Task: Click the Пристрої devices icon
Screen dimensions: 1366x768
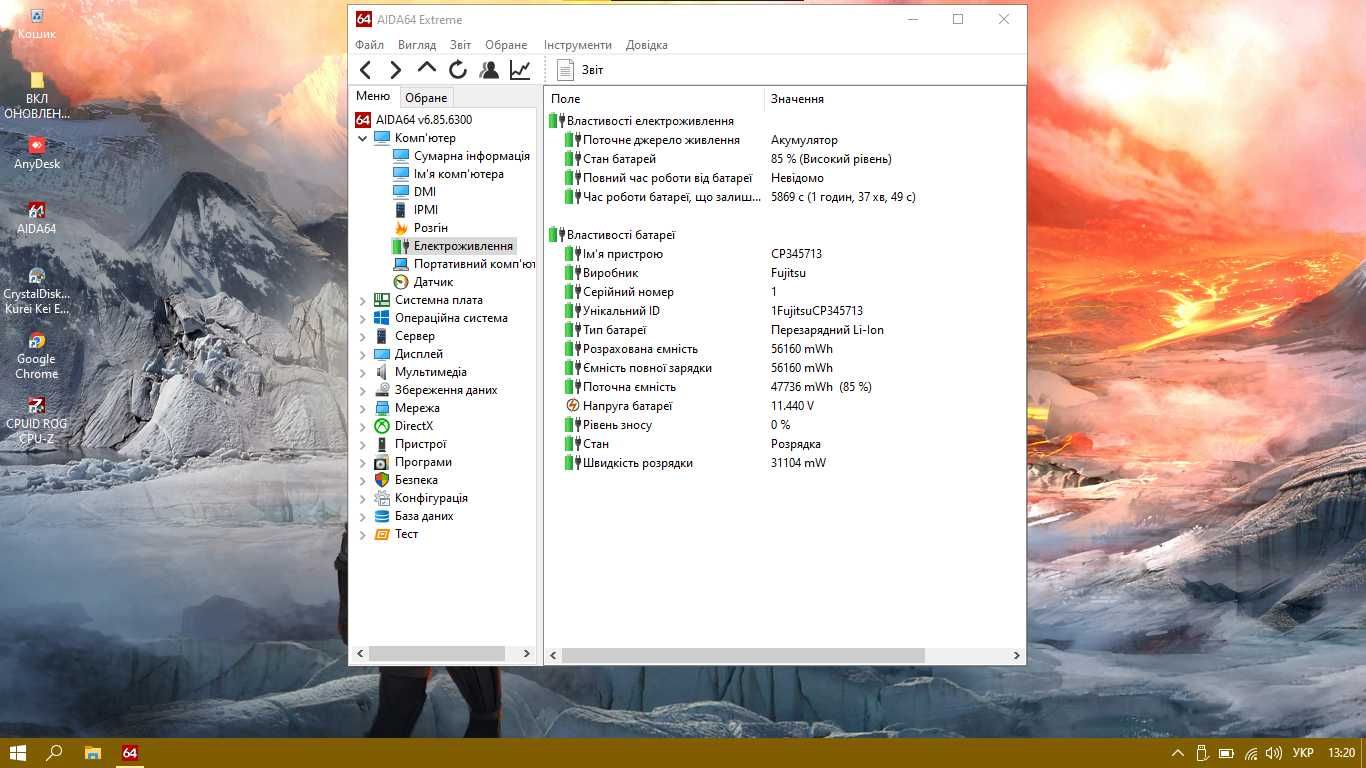Action: (382, 444)
